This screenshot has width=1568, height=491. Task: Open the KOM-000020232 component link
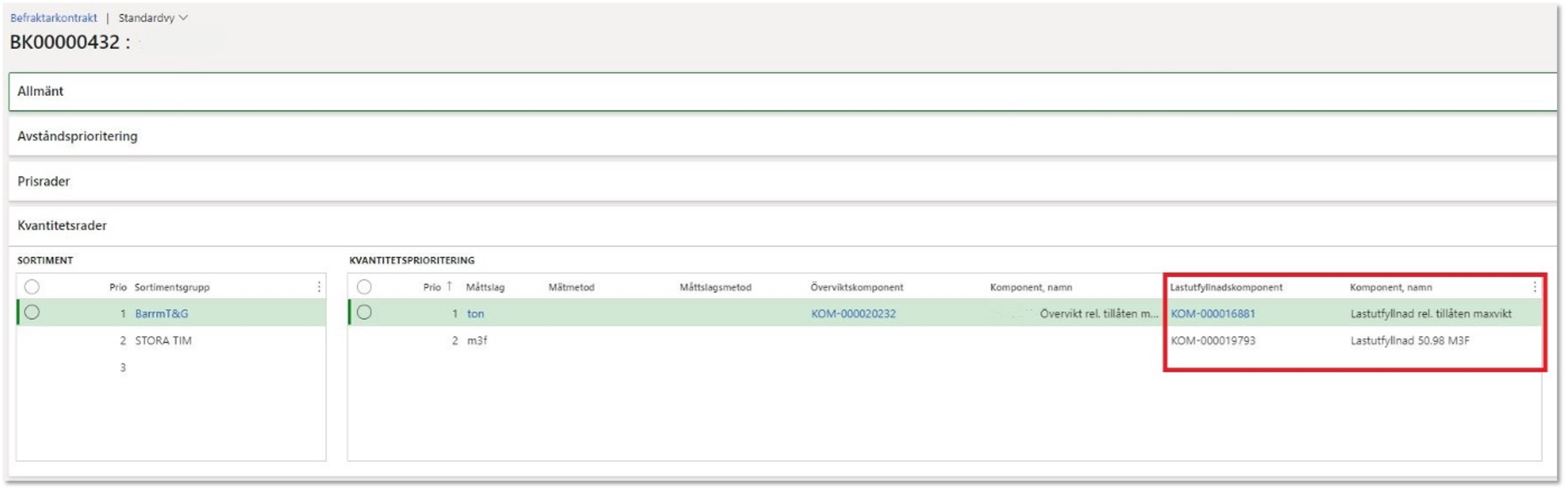click(853, 314)
